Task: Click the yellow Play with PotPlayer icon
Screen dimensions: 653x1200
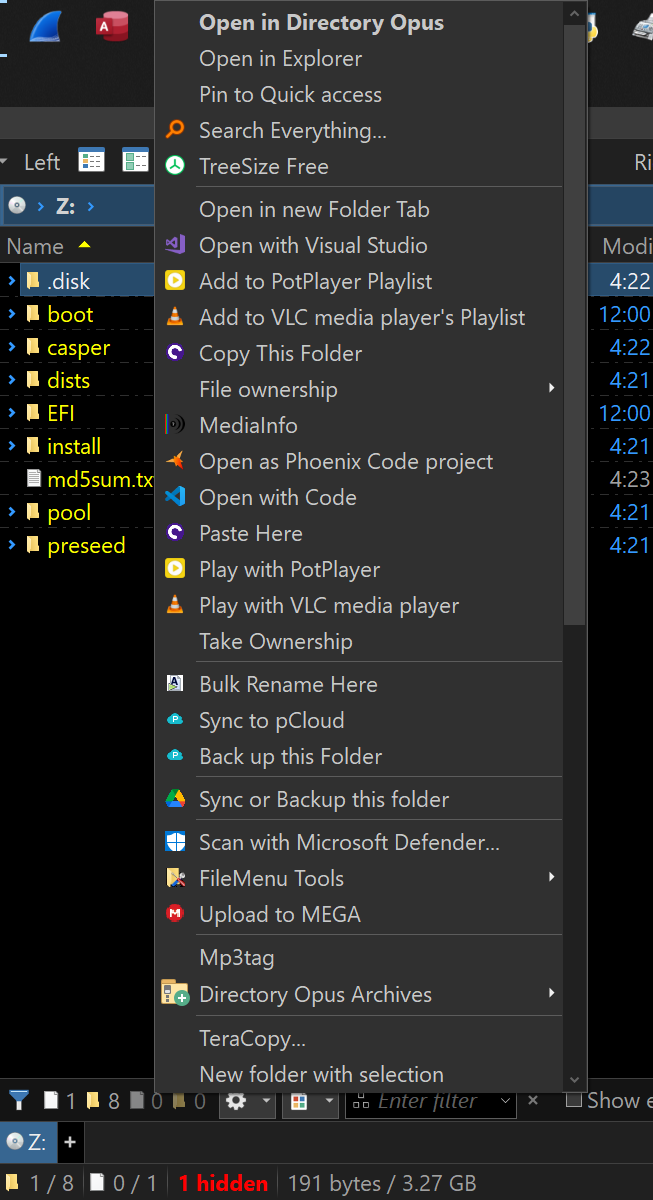Action: [x=175, y=569]
